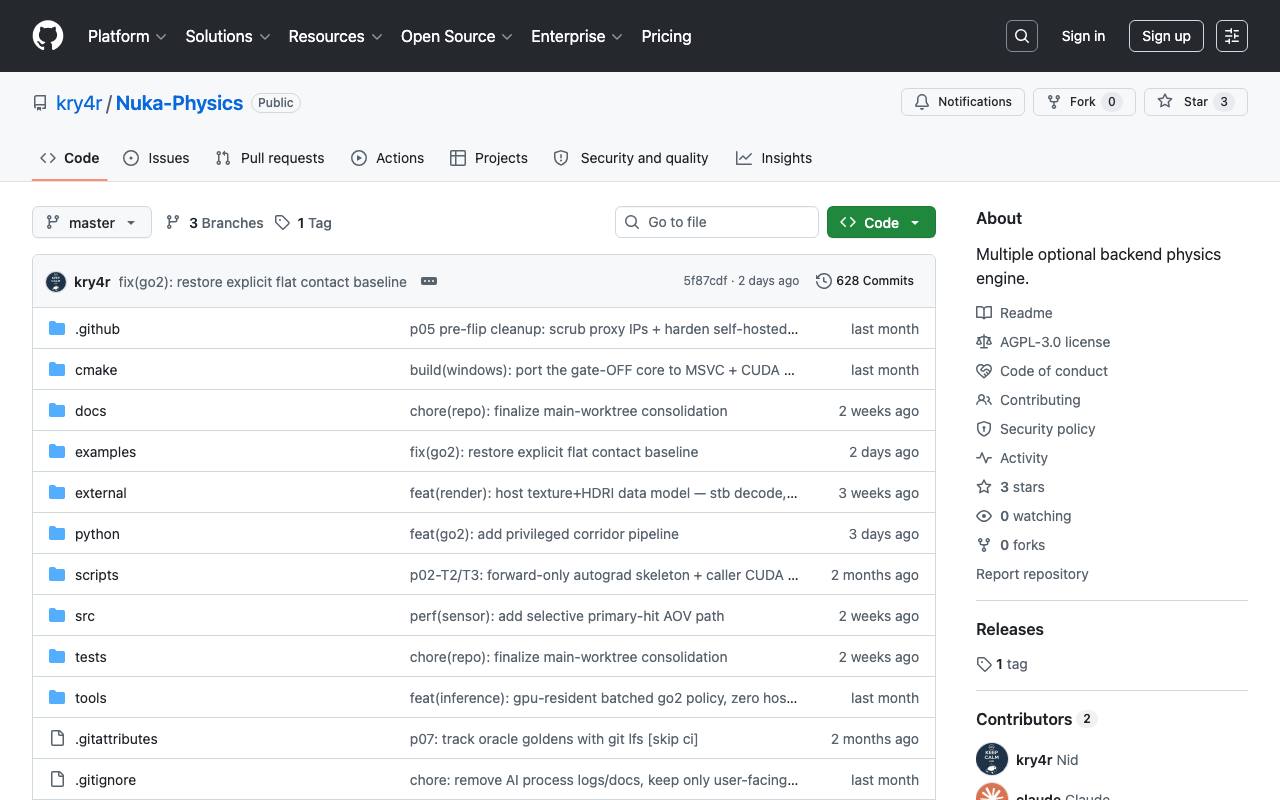Screen dimensions: 1280x800
Task: Click the .gitattributes file icon
Action: (57, 738)
